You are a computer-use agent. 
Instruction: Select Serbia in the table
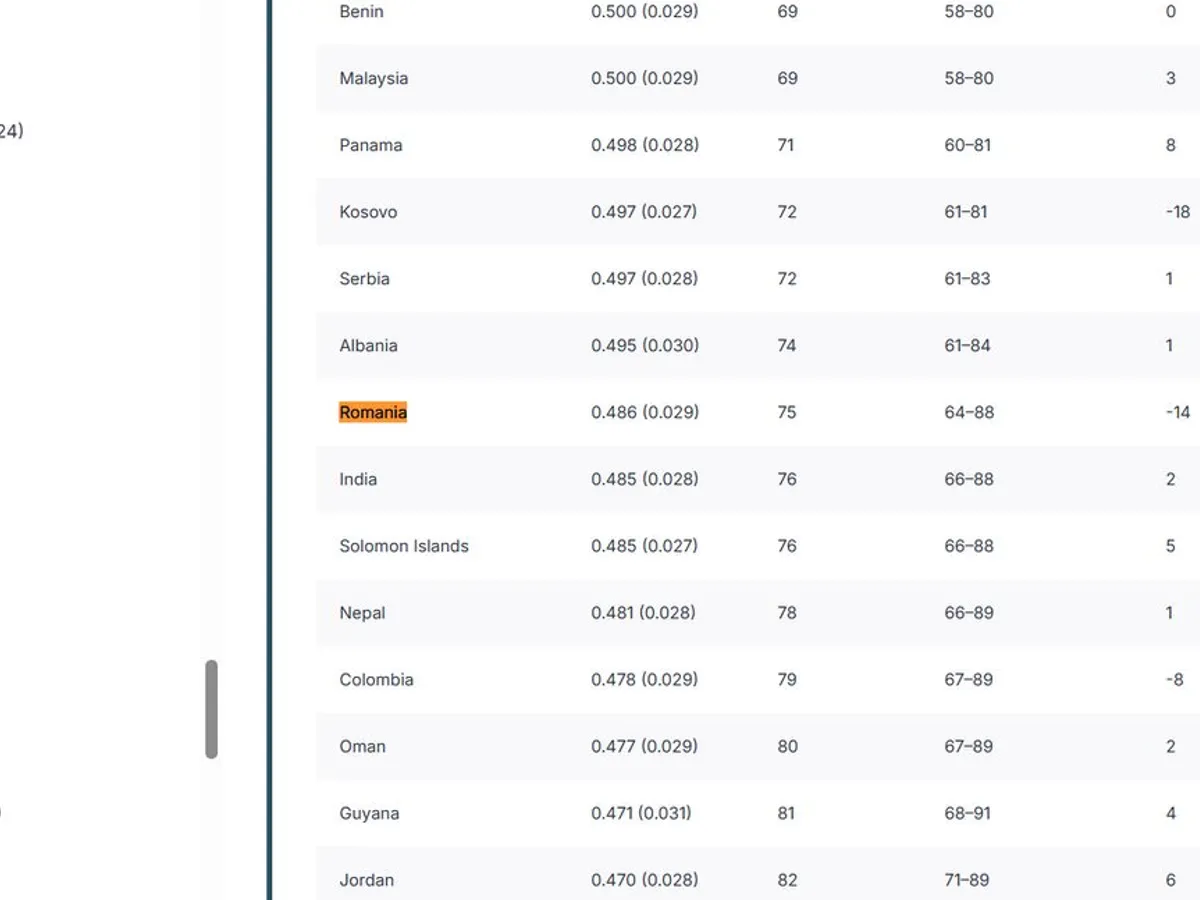coord(364,278)
